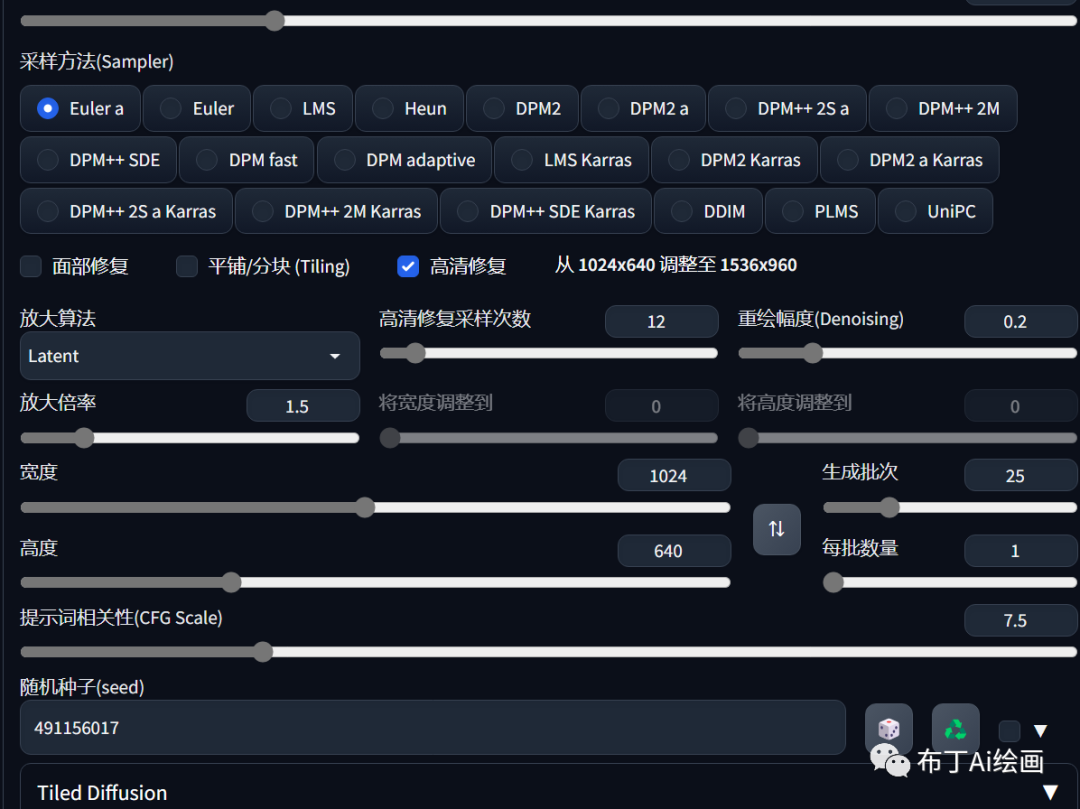Click the CFG Scale slider handle
Viewport: 1080px width, 809px height.
point(263,652)
